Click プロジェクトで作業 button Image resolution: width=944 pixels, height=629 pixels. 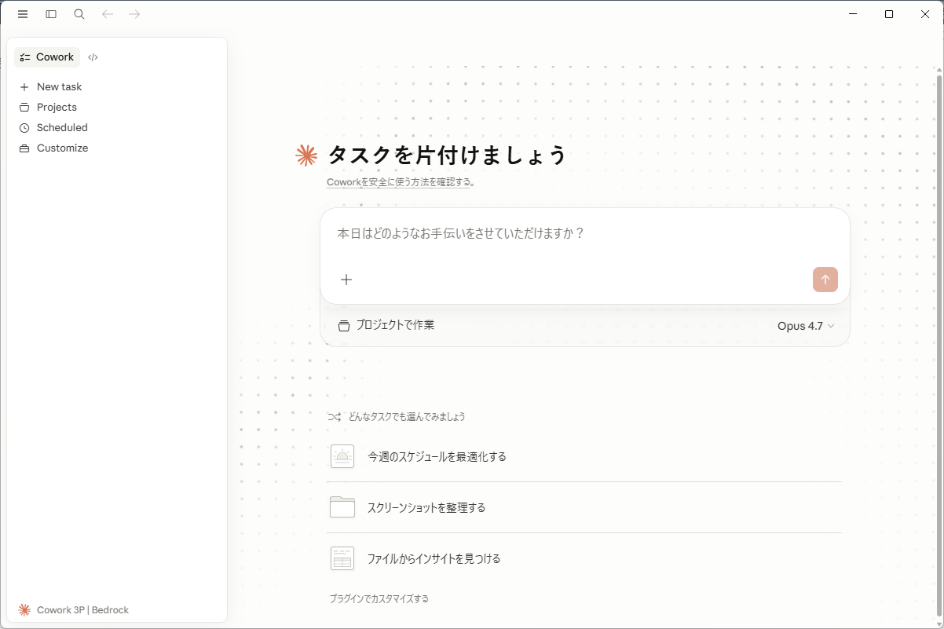386,326
